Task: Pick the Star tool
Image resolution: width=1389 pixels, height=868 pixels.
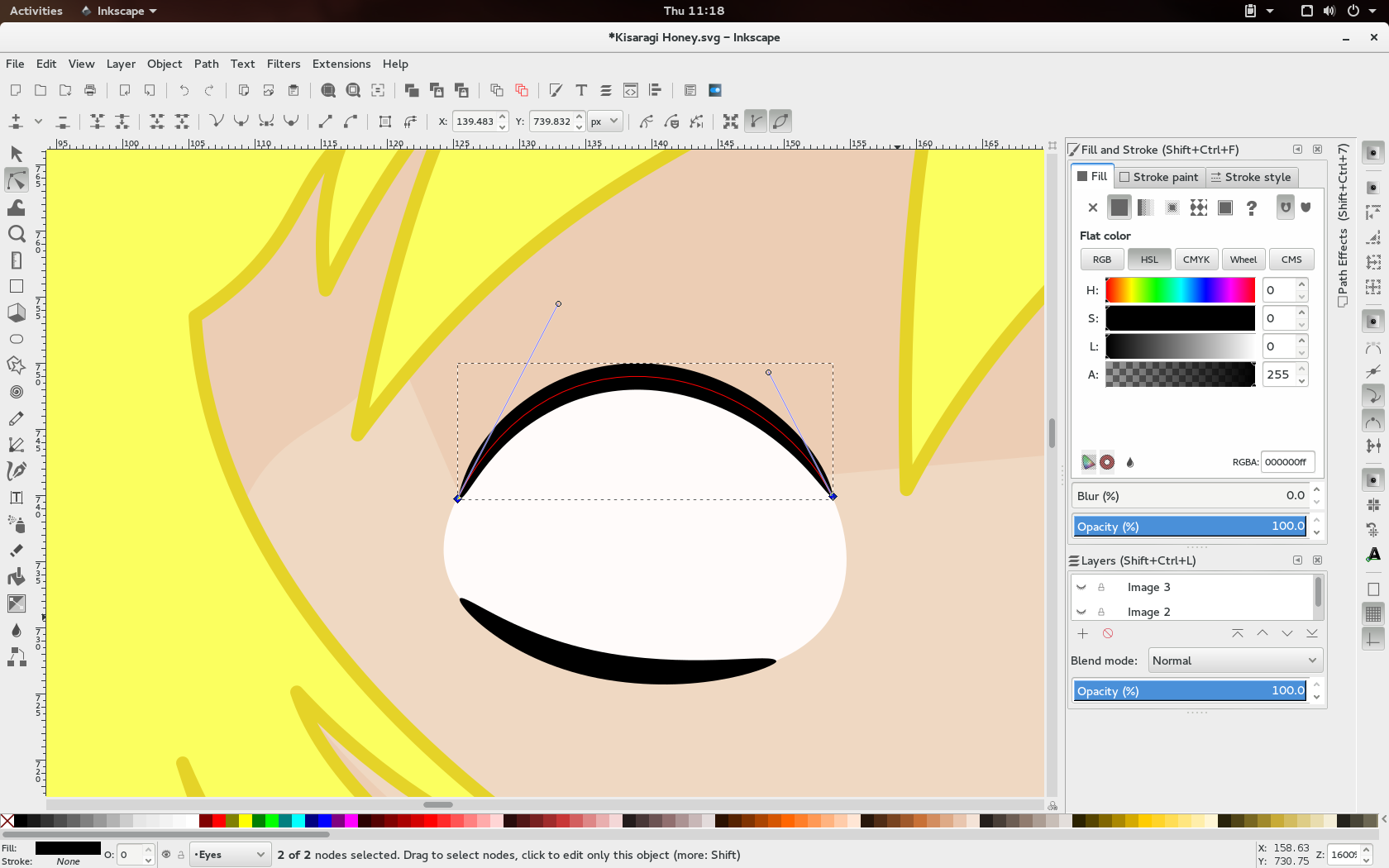Action: 17,365
